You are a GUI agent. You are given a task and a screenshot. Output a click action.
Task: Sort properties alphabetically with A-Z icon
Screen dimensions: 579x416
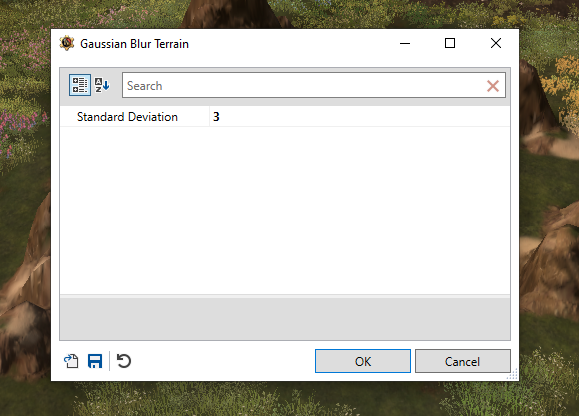102,85
